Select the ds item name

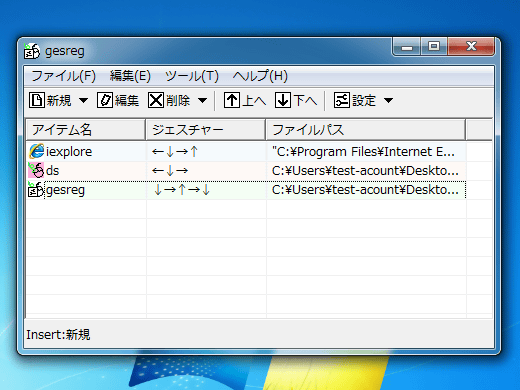[x=52, y=171]
